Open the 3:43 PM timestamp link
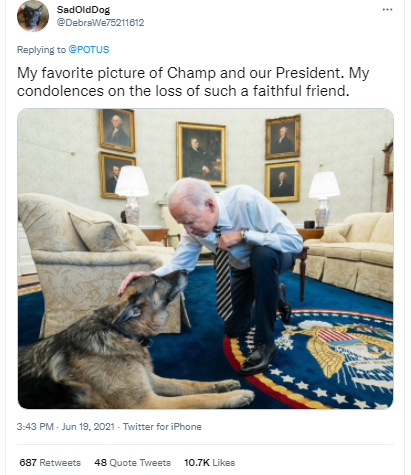The image size is (411, 475). (35, 426)
